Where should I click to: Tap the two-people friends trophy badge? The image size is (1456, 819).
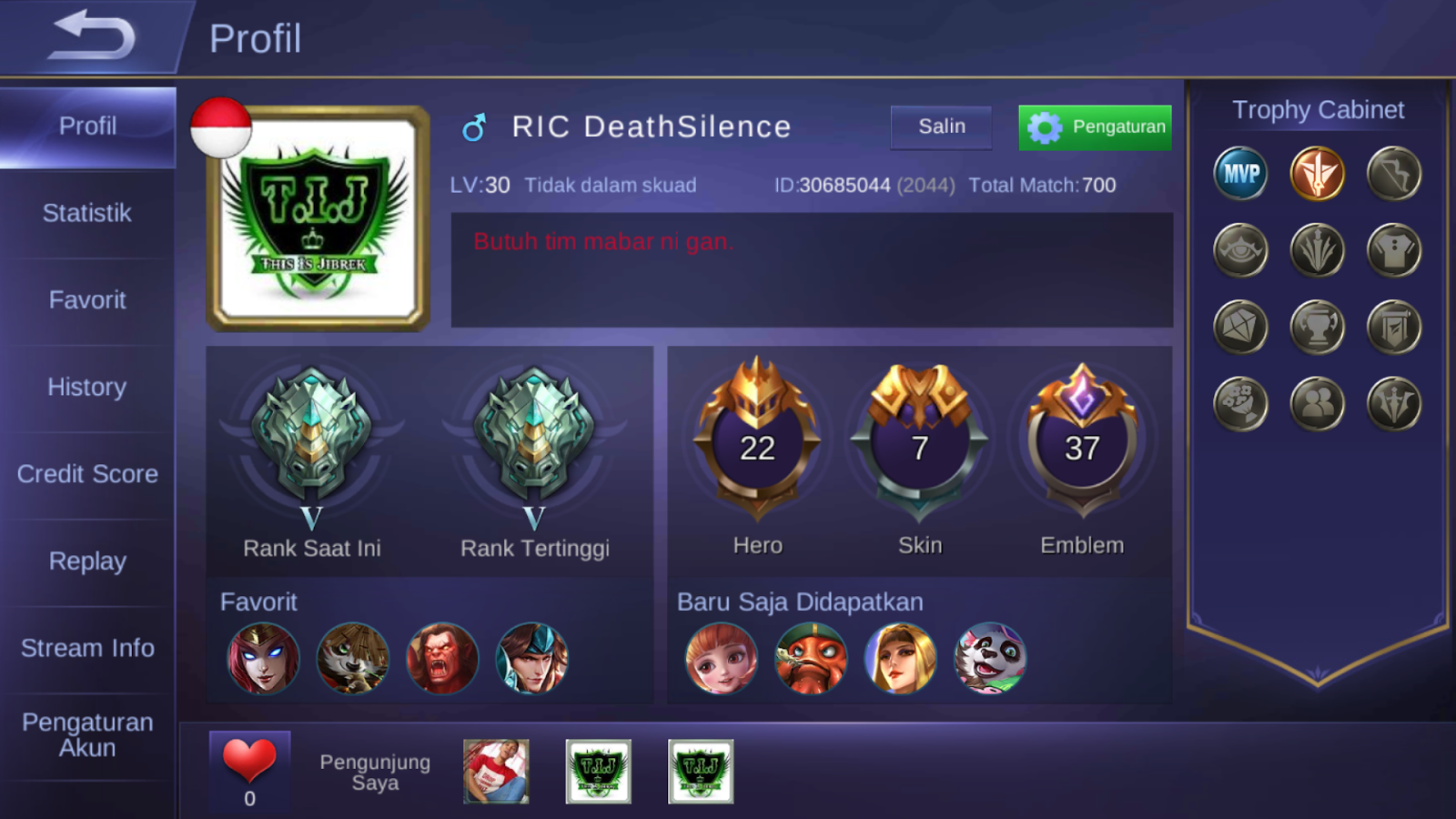click(x=1317, y=403)
